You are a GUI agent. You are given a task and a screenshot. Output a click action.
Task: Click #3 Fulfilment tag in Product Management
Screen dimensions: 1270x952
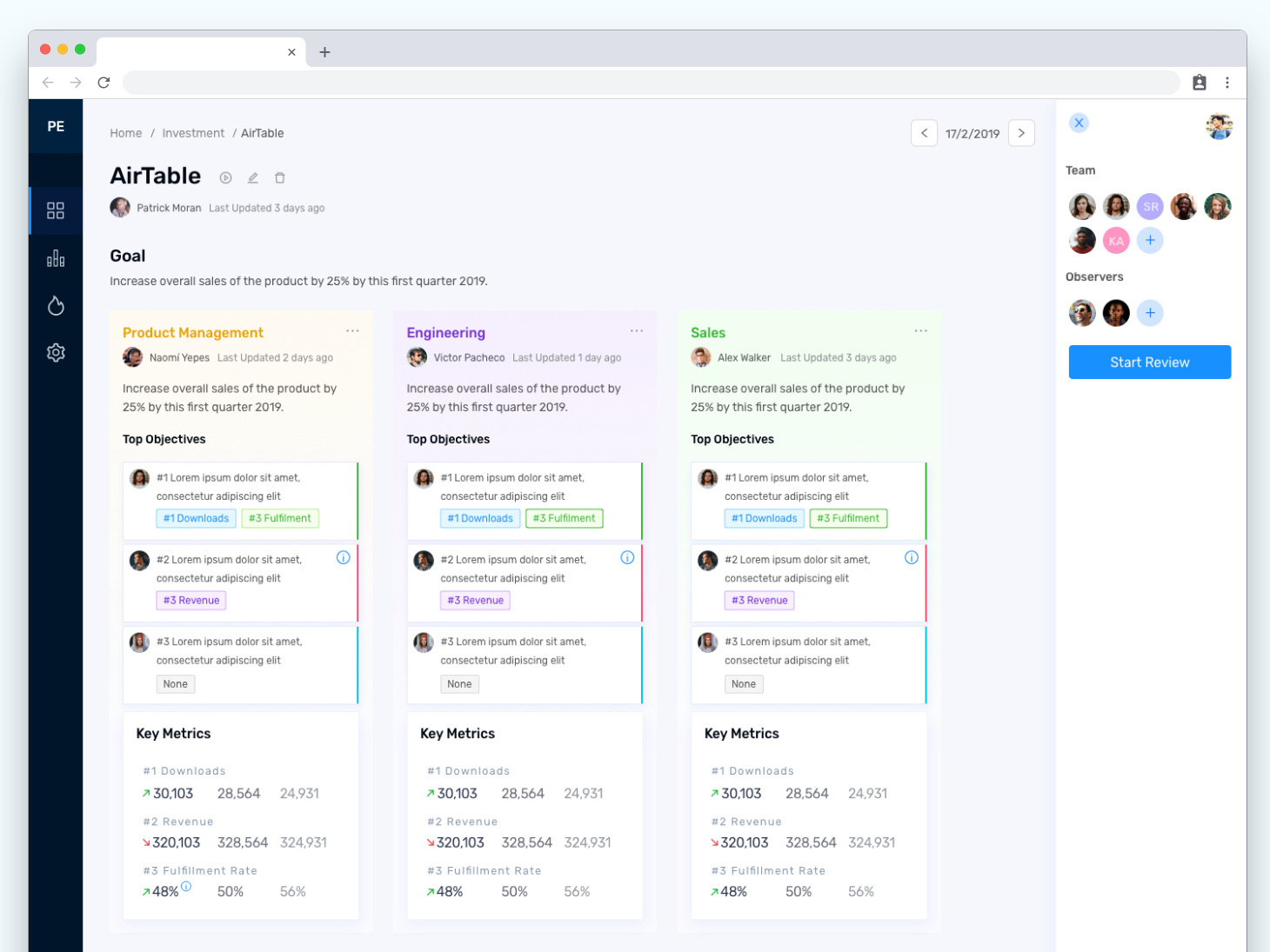tap(280, 518)
